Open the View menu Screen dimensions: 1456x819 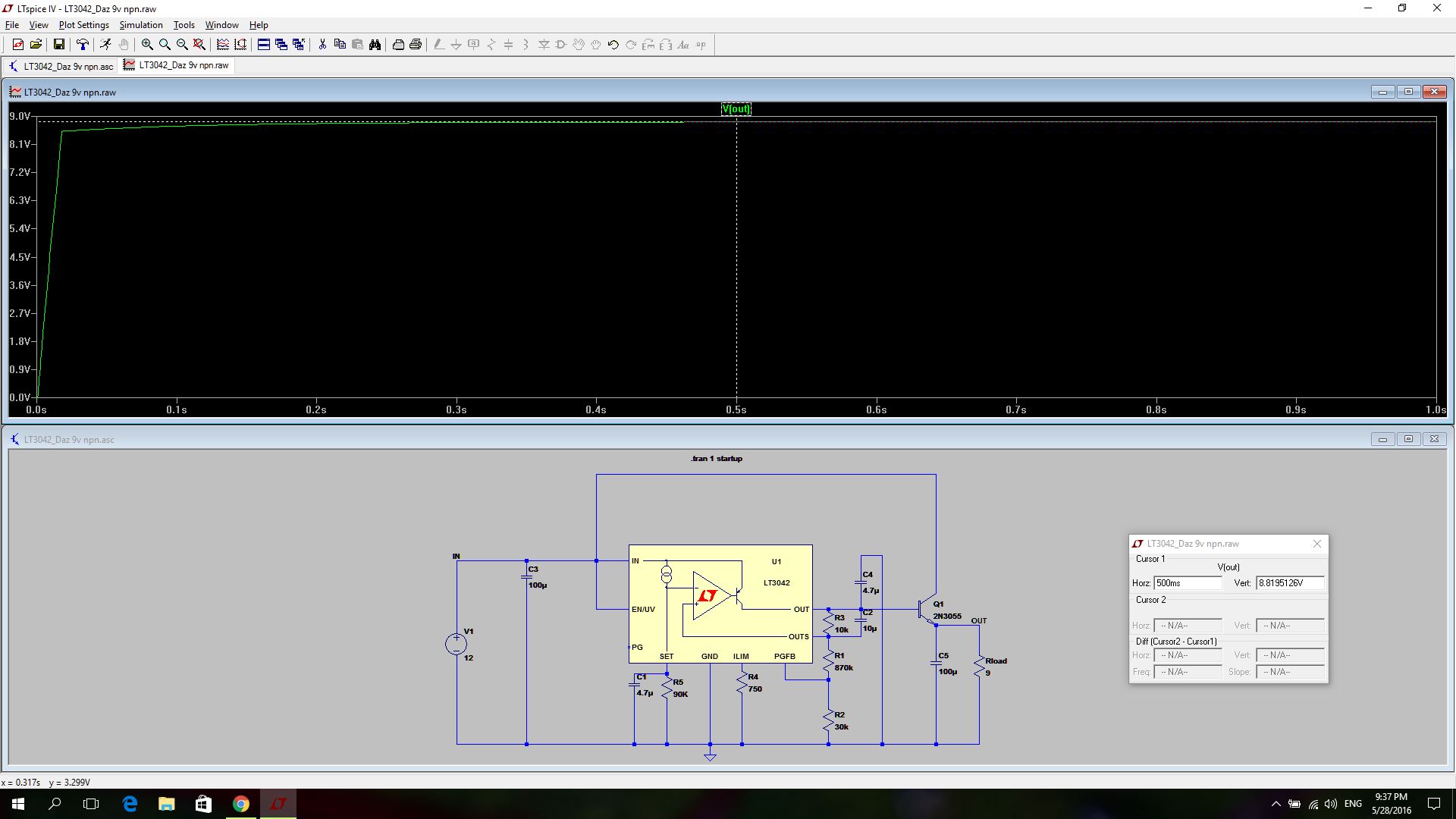coord(39,25)
